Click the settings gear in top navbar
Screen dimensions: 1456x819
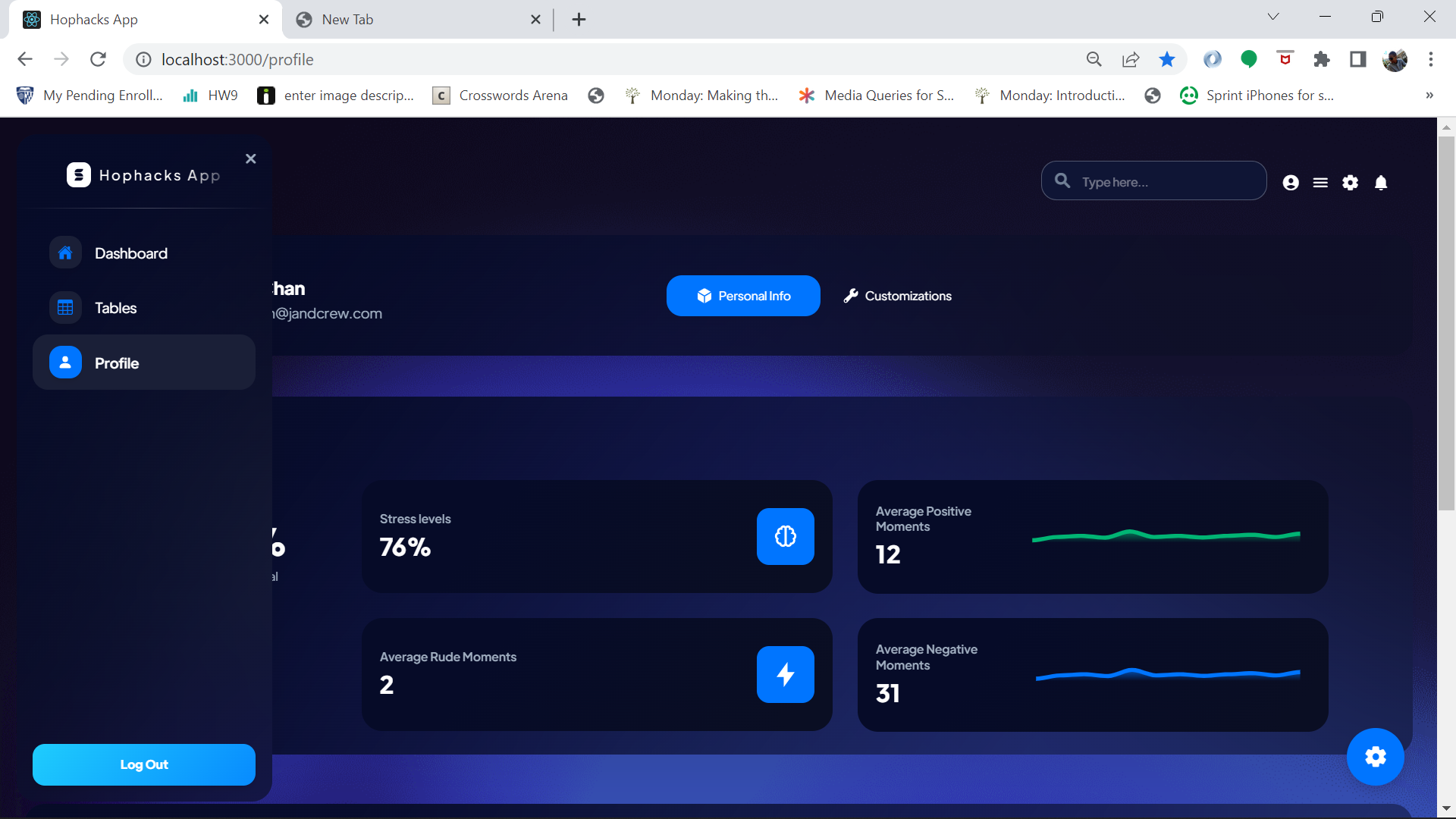point(1350,183)
